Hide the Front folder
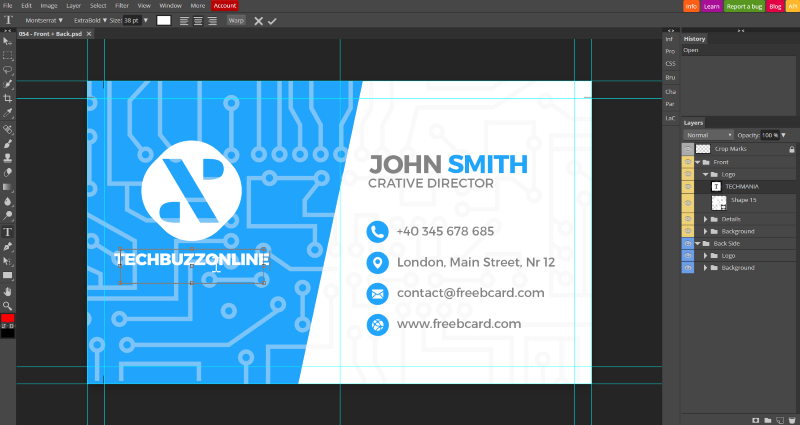 [688, 162]
